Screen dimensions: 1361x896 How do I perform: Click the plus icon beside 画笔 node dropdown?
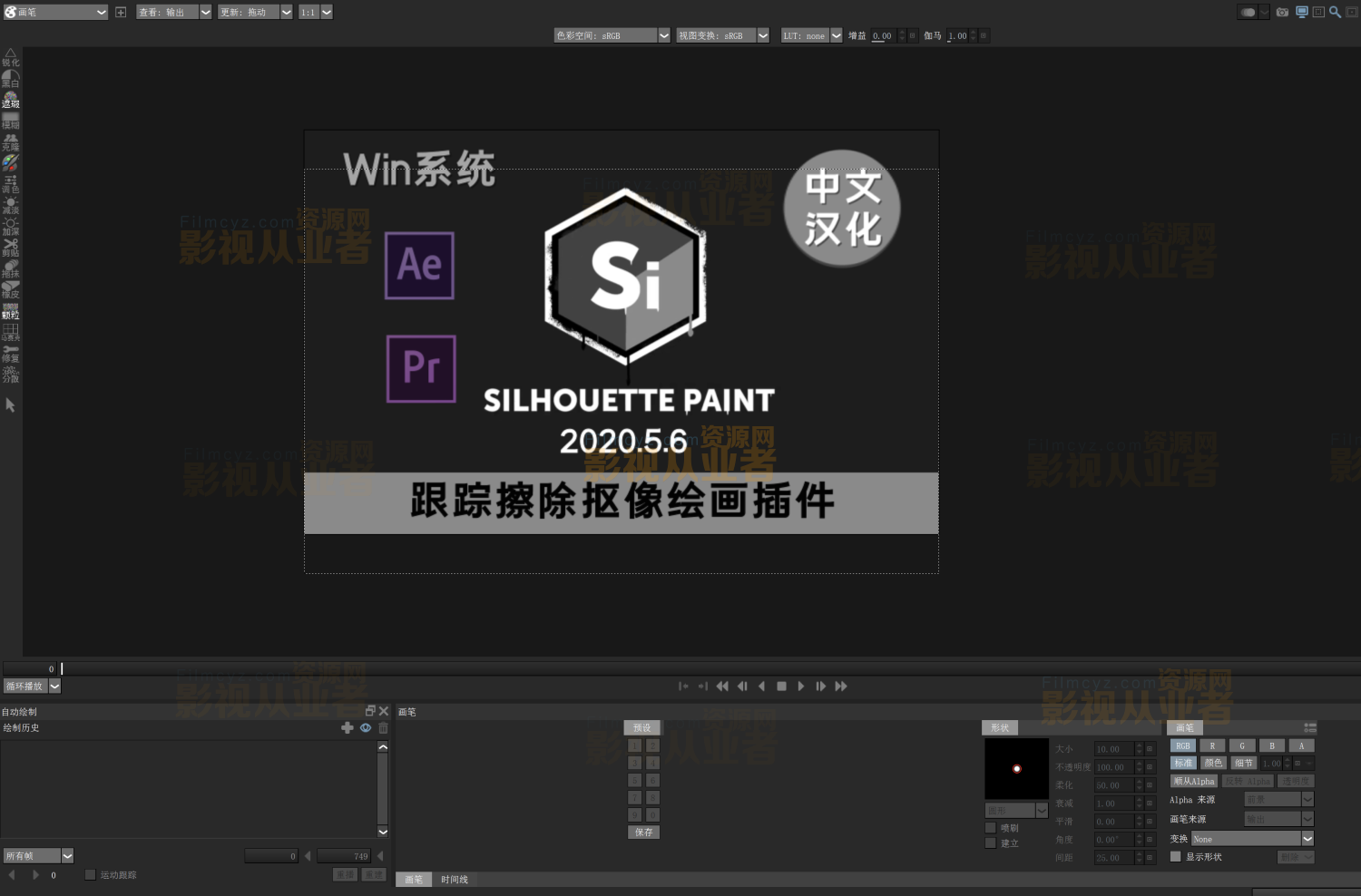click(121, 12)
